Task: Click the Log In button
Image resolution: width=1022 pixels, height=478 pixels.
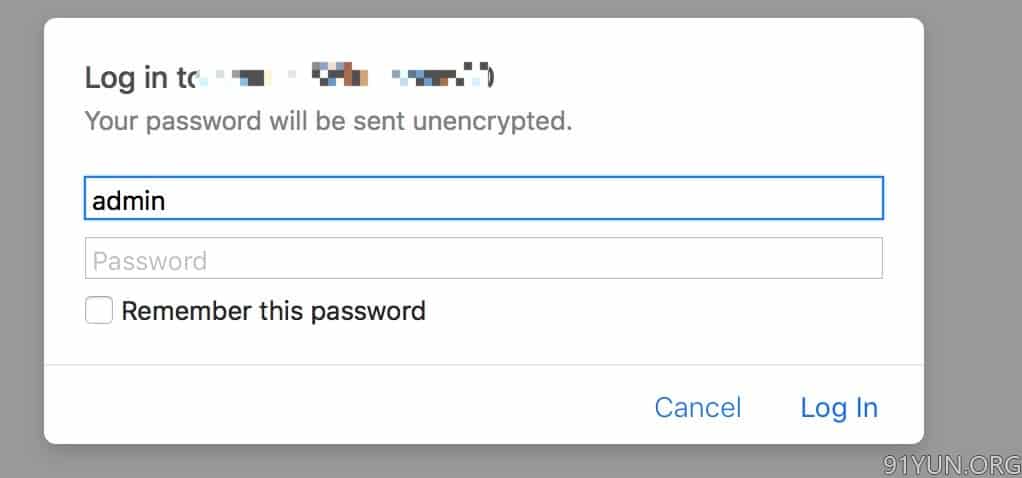Action: tap(839, 408)
